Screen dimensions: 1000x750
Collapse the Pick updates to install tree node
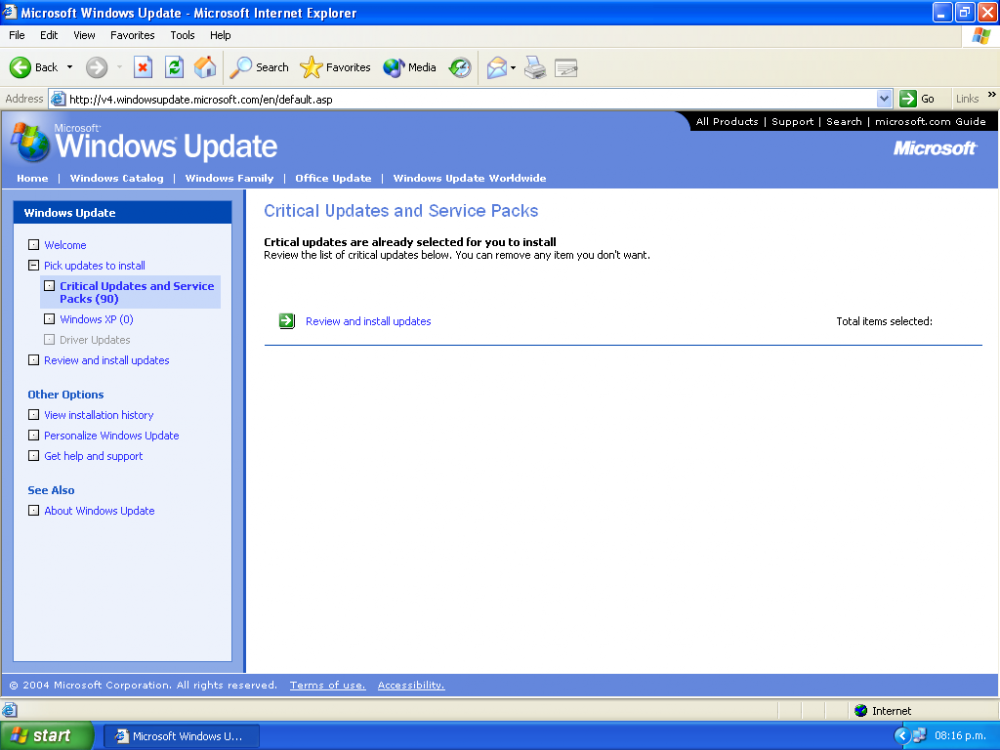click(x=34, y=266)
